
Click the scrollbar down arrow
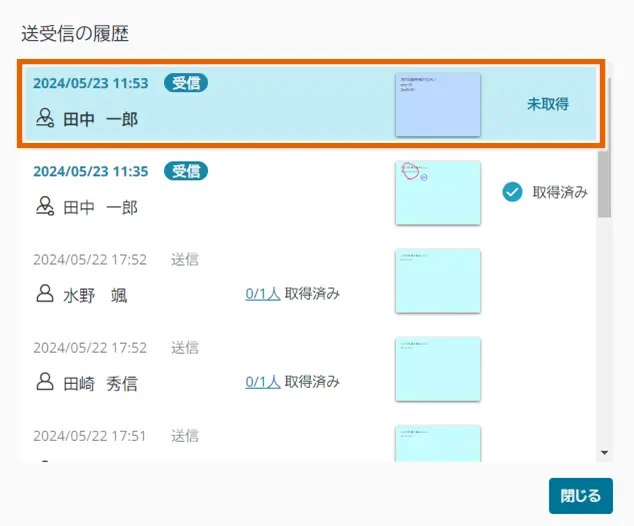click(604, 453)
